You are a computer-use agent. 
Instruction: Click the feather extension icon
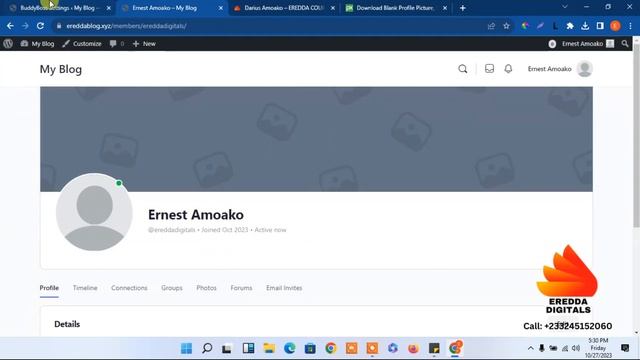click(x=540, y=26)
